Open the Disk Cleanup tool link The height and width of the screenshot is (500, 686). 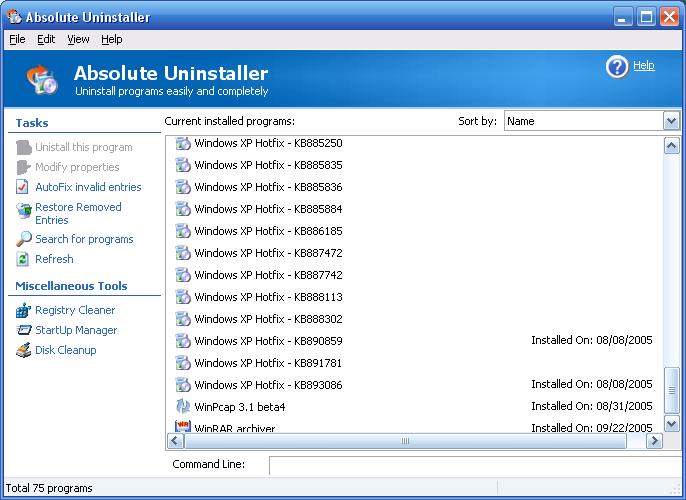coord(66,350)
